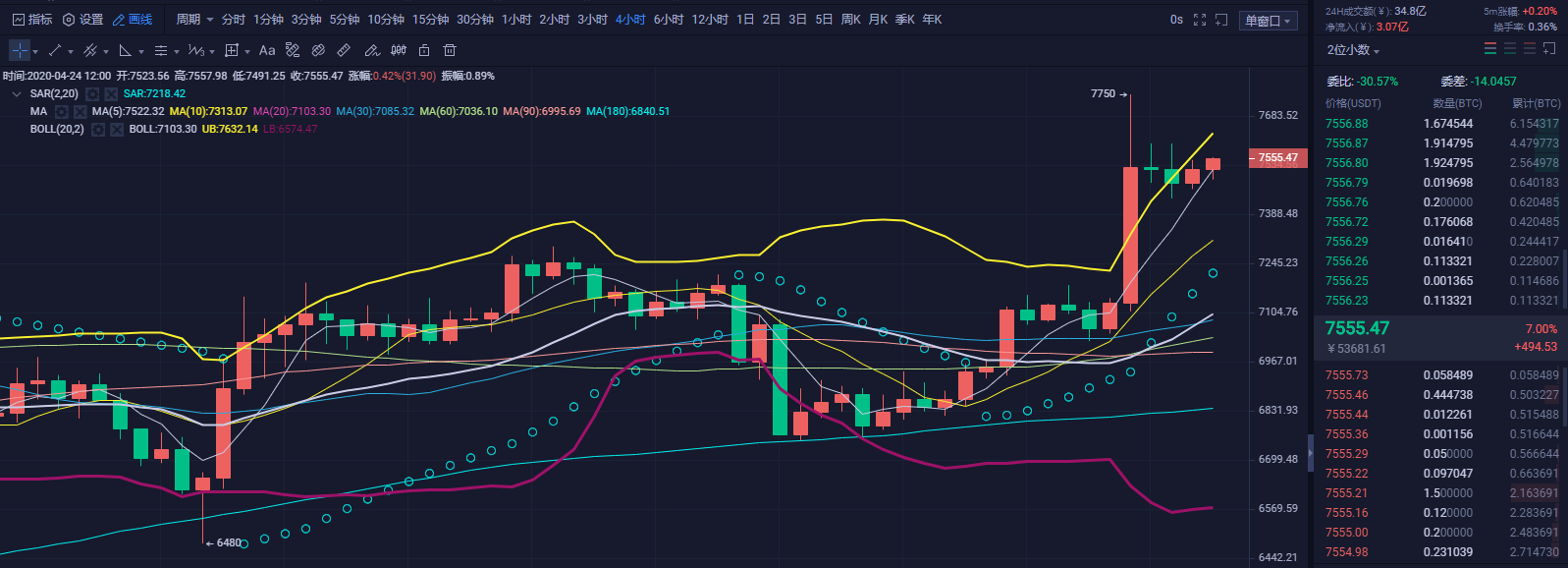Image resolution: width=1568 pixels, height=568 pixels.
Task: Open settings for the MA indicator
Action: click(61, 112)
